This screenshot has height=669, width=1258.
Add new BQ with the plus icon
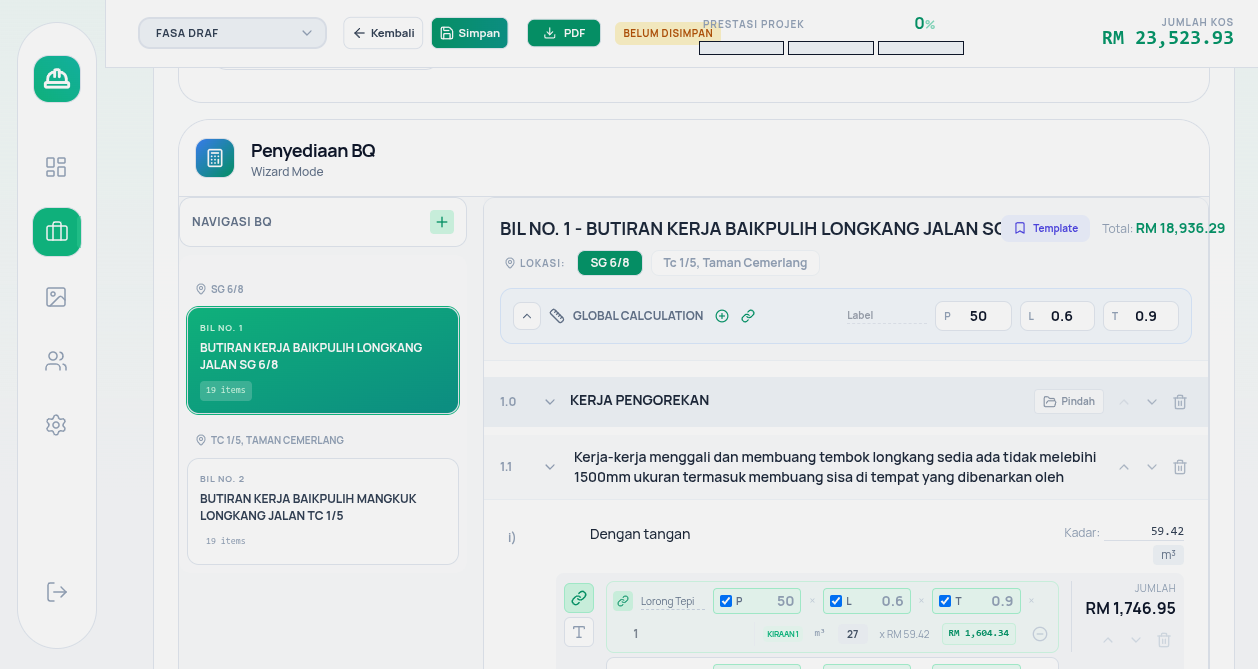(442, 222)
